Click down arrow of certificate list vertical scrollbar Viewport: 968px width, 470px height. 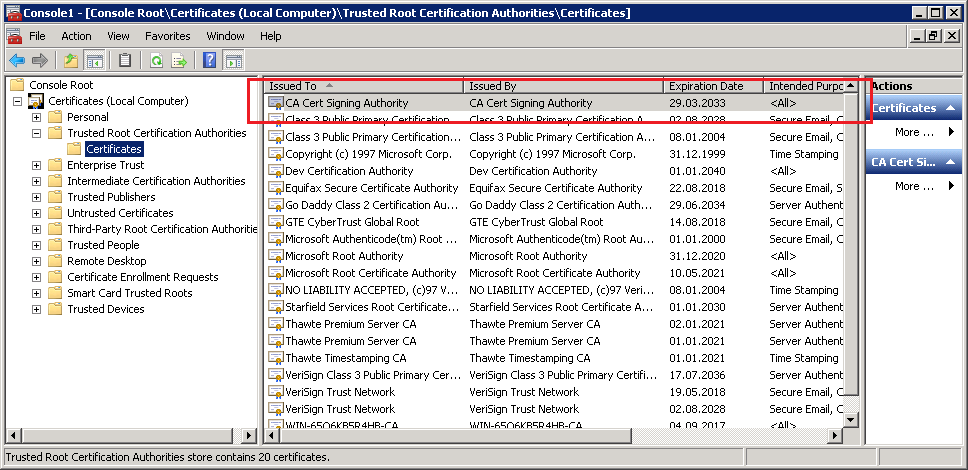[851, 420]
